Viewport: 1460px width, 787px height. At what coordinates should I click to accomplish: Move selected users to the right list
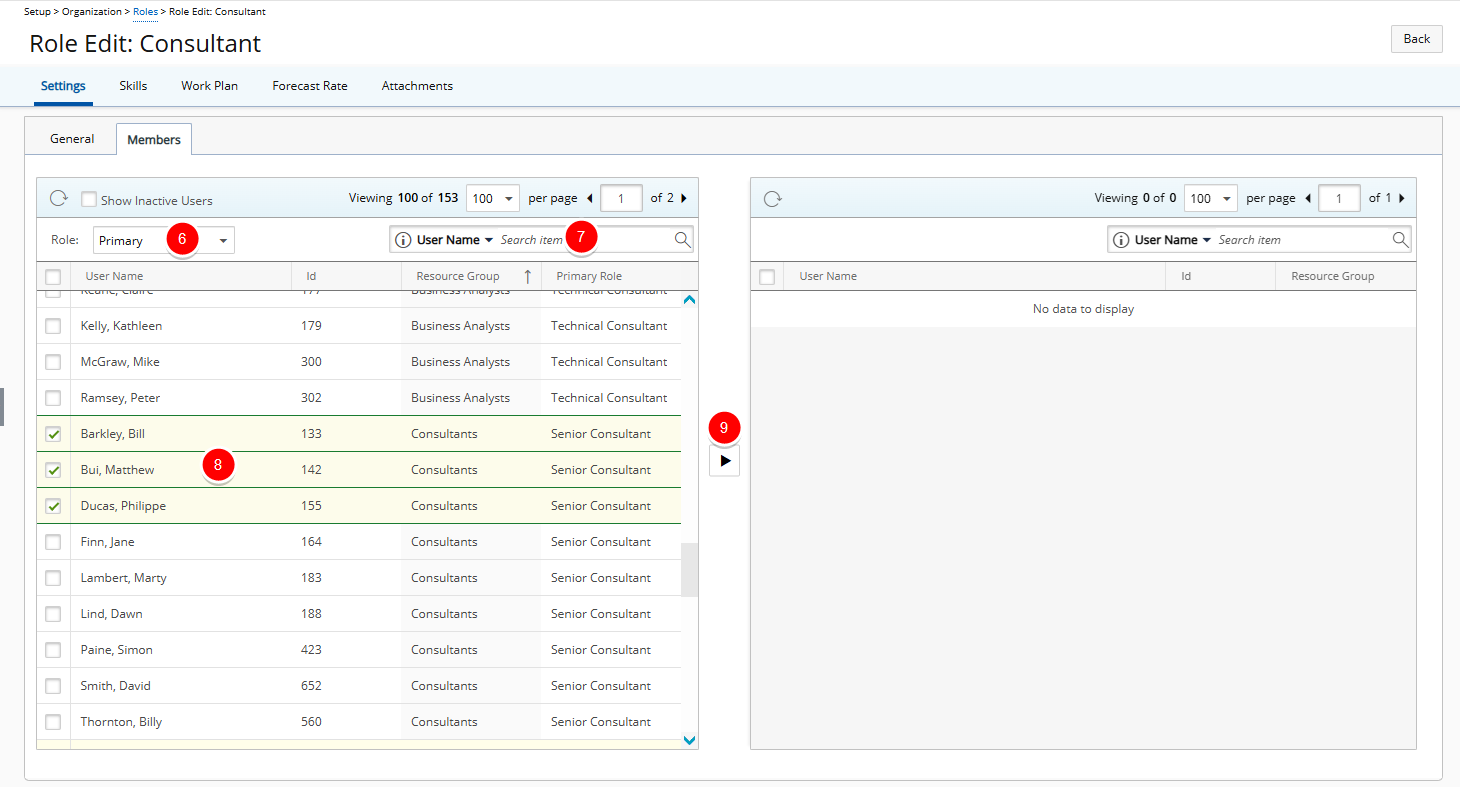[725, 461]
